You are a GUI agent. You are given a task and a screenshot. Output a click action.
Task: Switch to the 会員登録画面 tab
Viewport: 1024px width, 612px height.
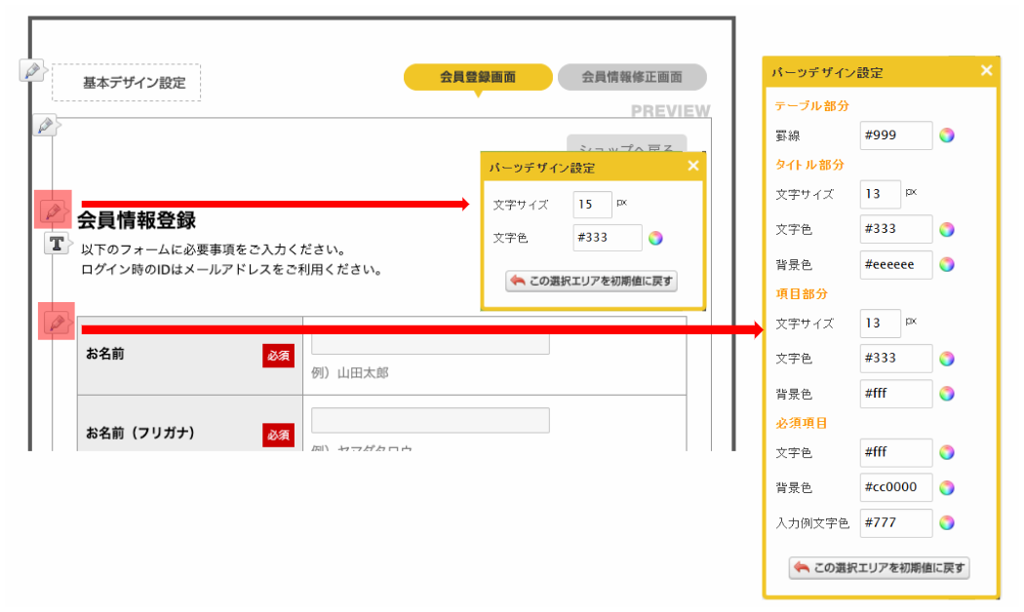click(478, 77)
